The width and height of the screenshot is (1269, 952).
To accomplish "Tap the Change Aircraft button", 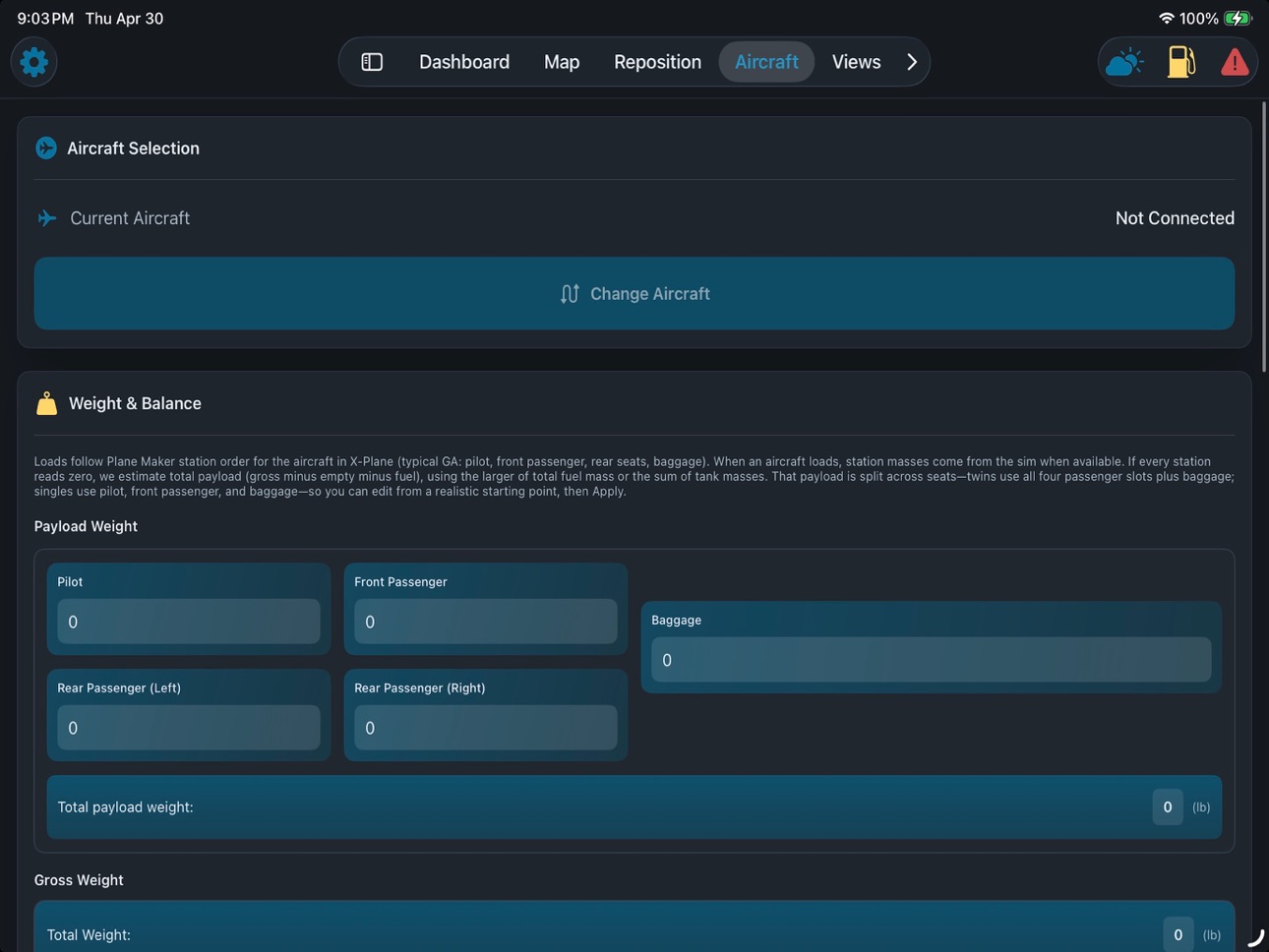I will (x=634, y=293).
